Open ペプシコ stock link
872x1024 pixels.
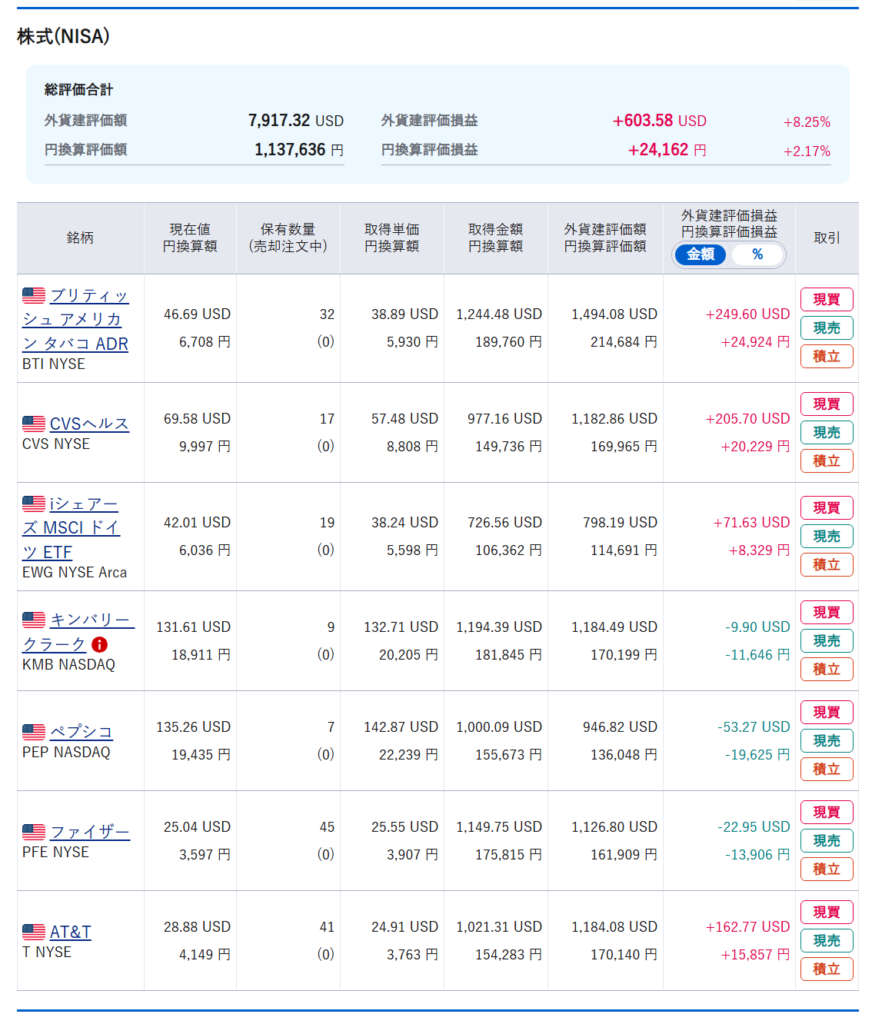pos(82,732)
